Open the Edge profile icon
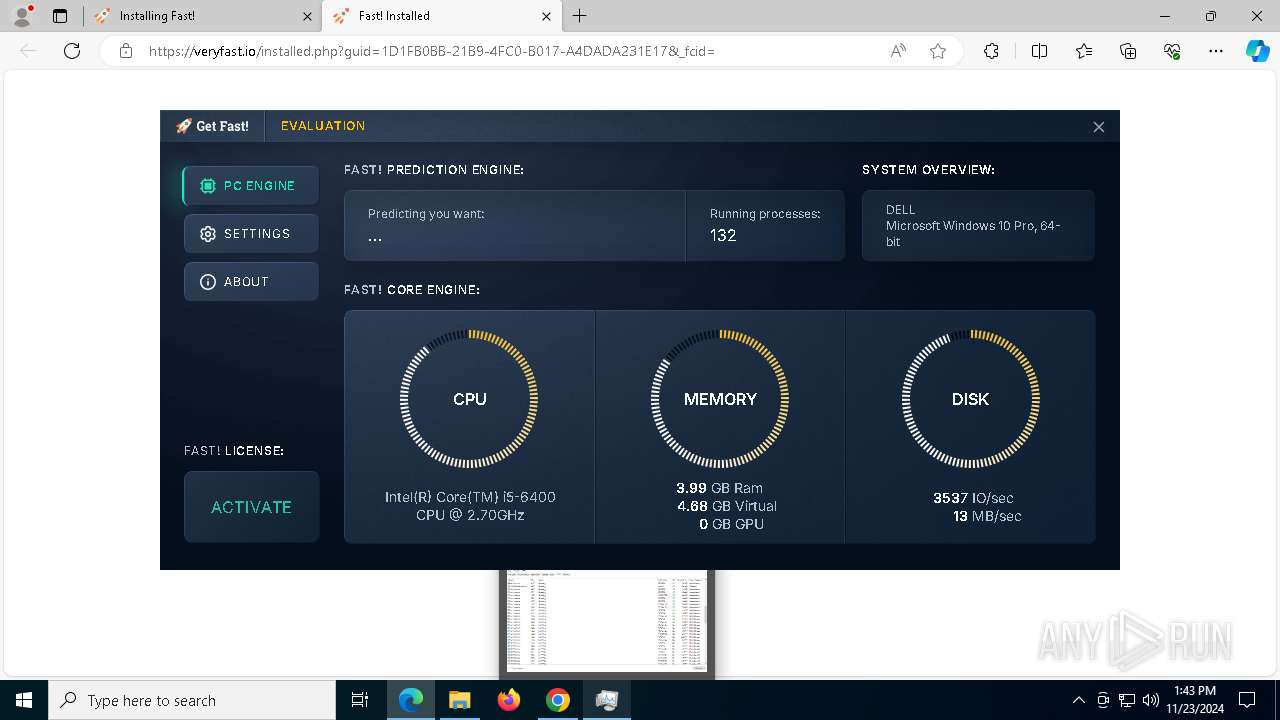 [x=22, y=16]
